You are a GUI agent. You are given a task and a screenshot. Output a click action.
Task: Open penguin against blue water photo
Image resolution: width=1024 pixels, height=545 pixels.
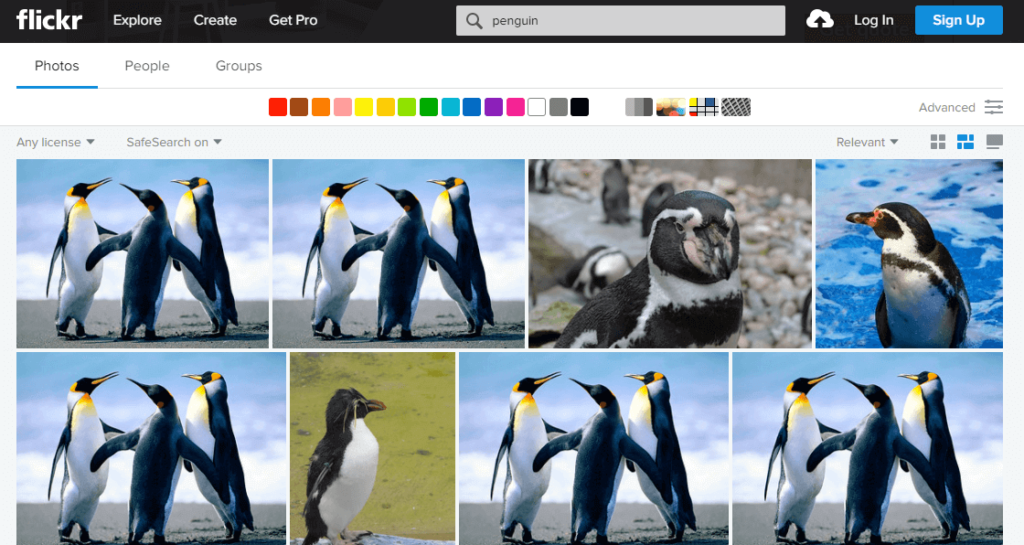[909, 253]
